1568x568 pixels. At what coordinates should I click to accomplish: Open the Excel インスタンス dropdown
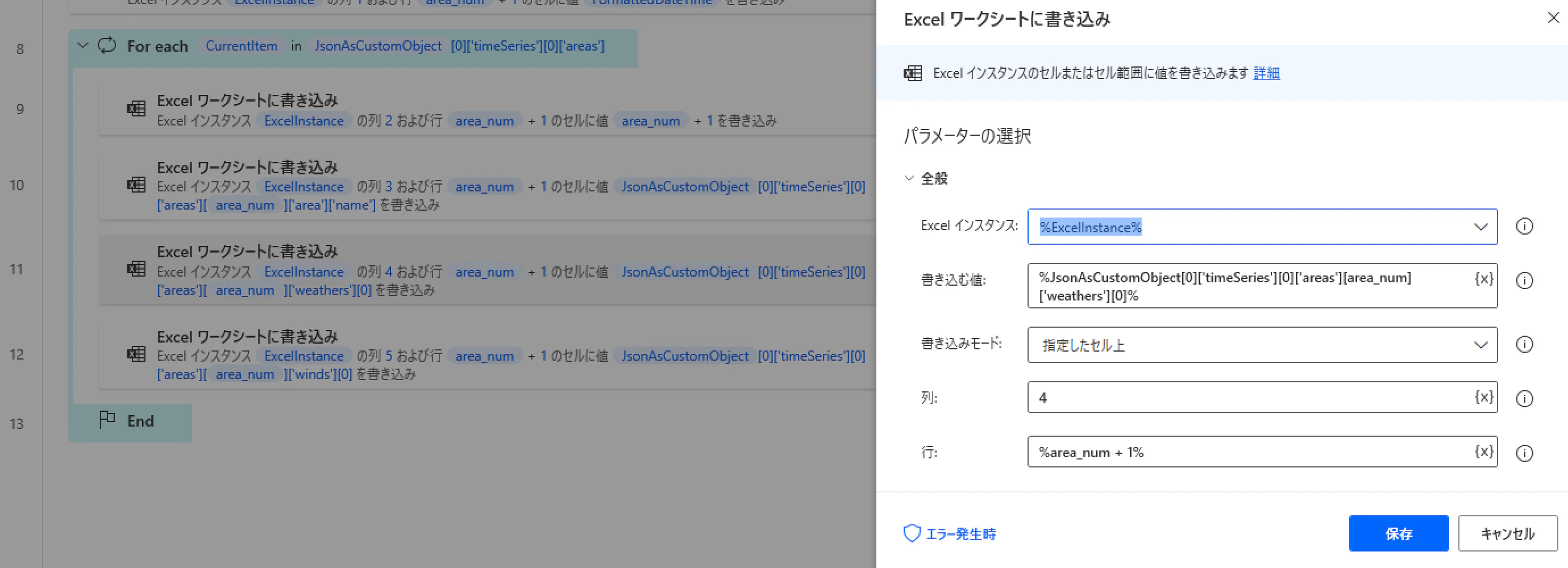pos(1480,227)
